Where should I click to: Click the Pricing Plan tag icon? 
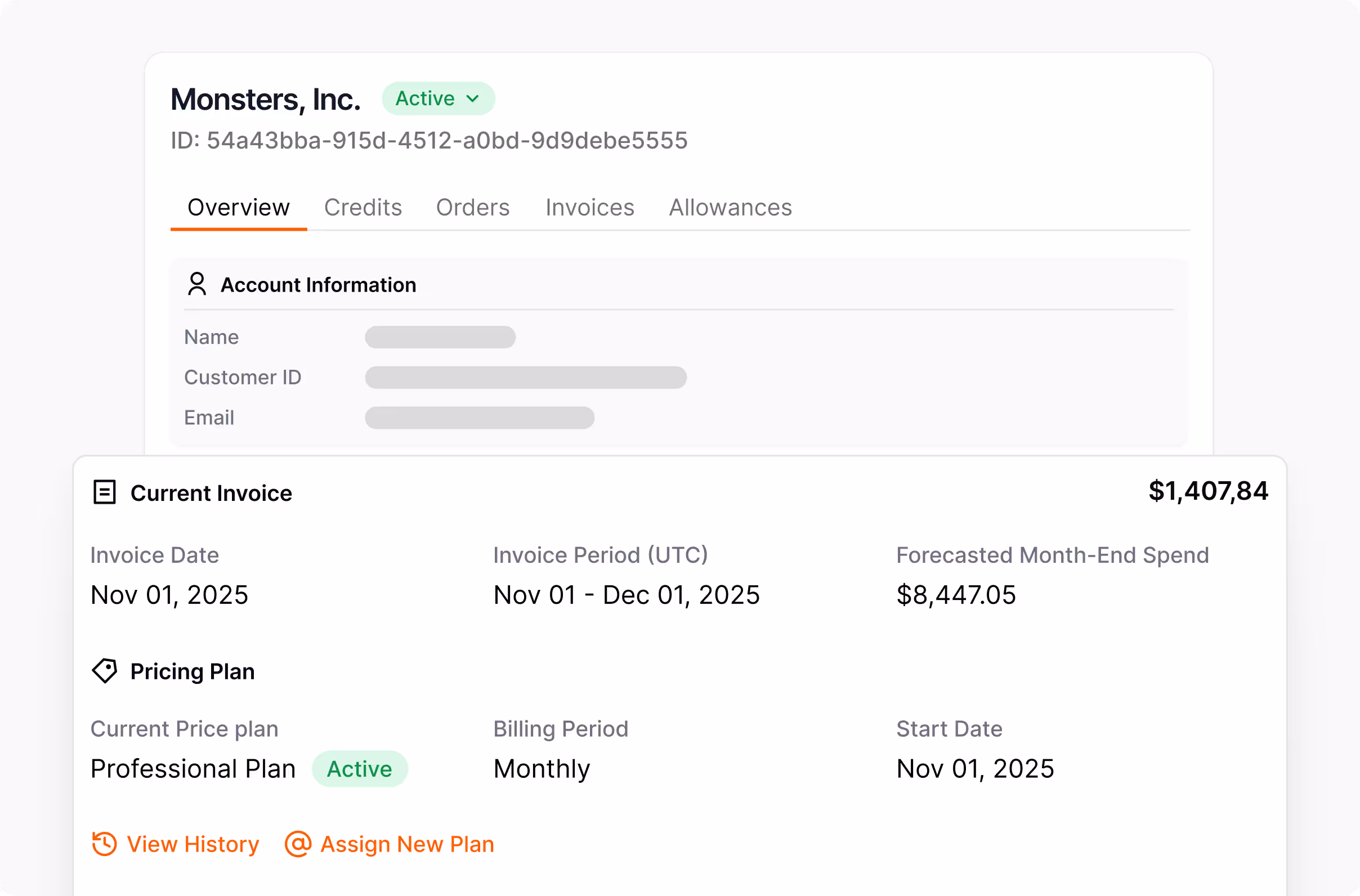click(105, 671)
